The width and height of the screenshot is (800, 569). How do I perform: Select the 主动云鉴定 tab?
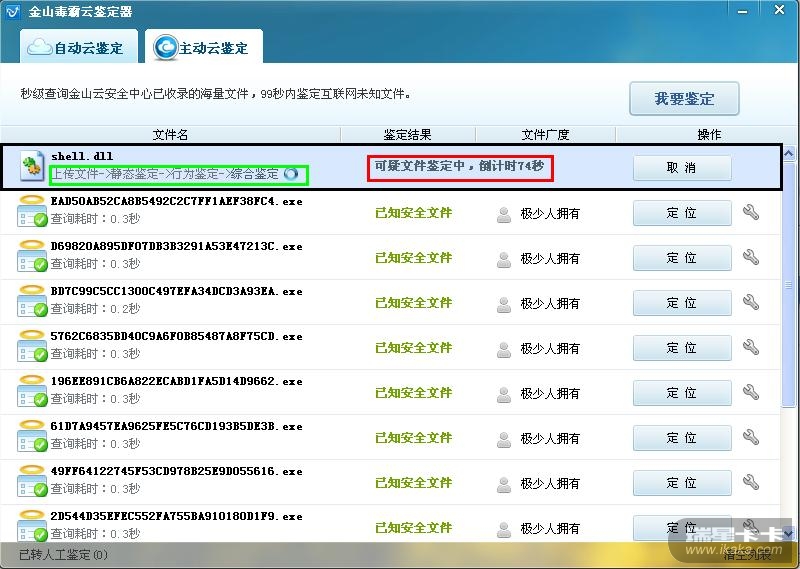pyautogui.click(x=204, y=47)
